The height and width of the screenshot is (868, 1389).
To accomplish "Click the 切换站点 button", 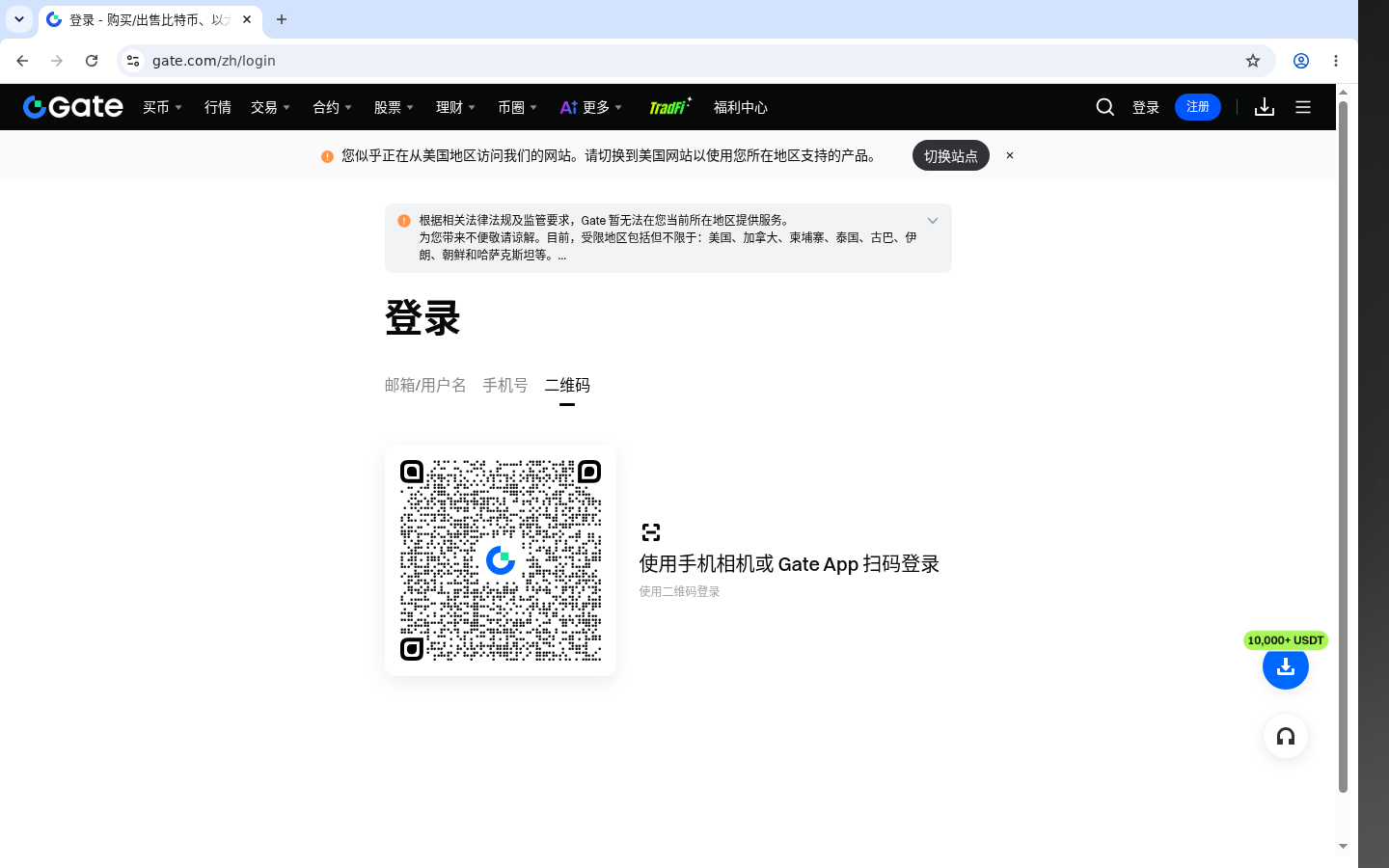I will click(x=951, y=155).
